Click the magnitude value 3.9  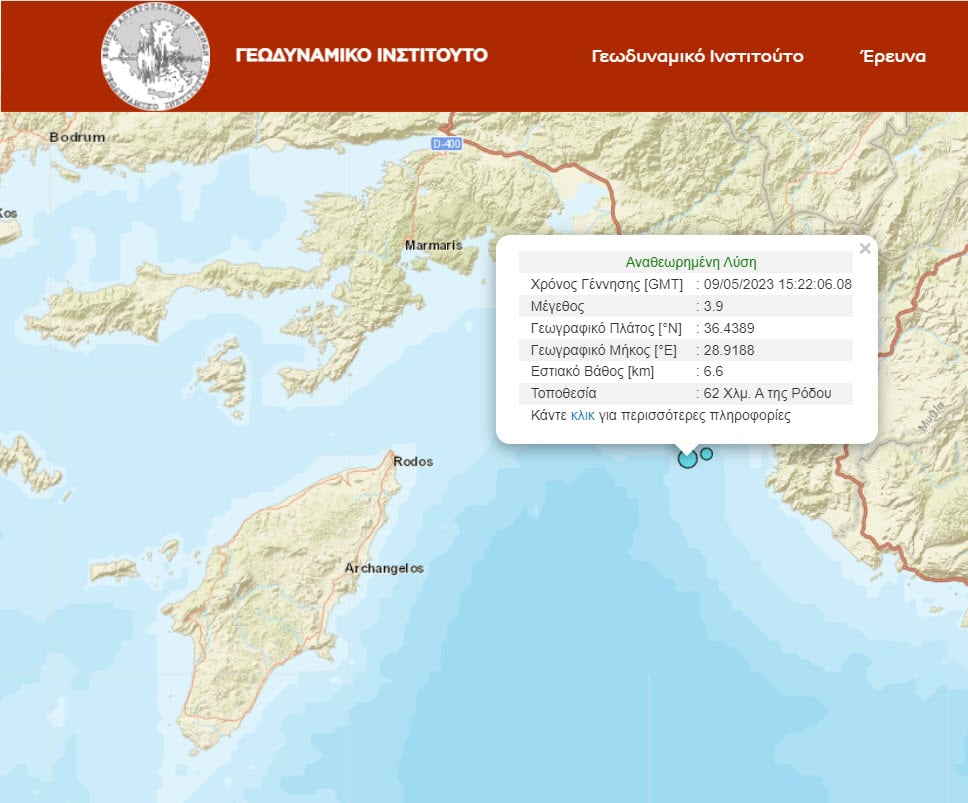click(x=713, y=306)
